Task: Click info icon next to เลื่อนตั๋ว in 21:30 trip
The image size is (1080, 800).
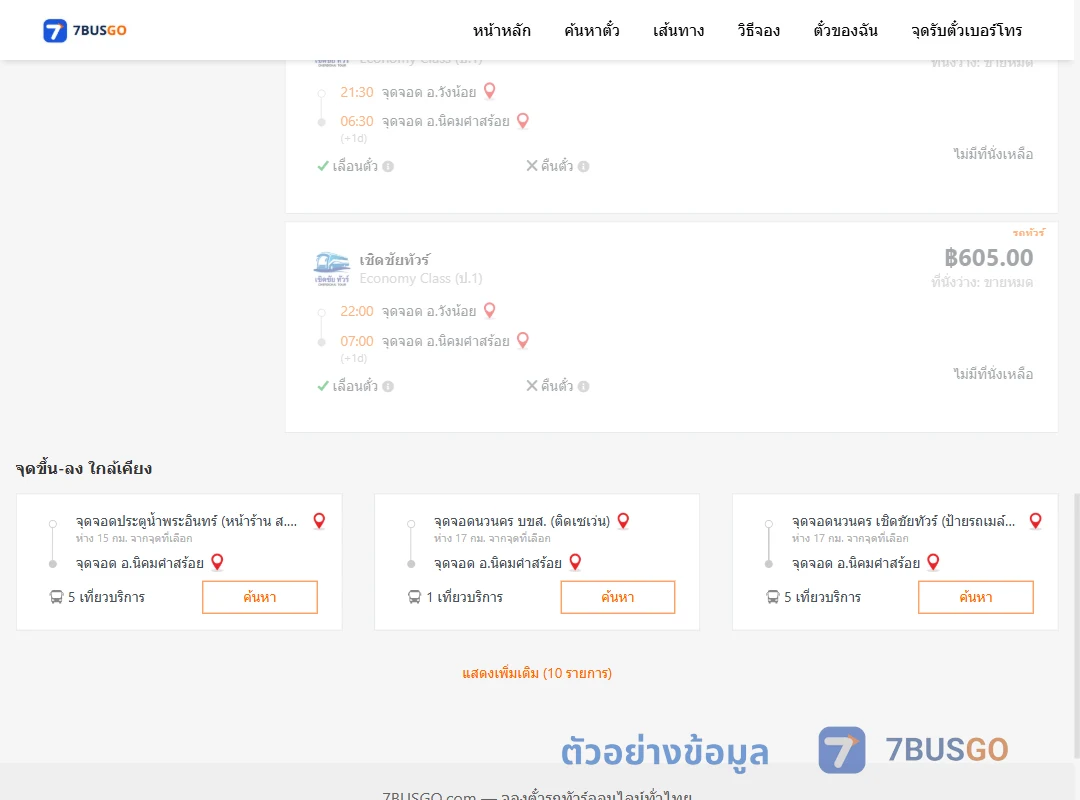Action: [388, 166]
